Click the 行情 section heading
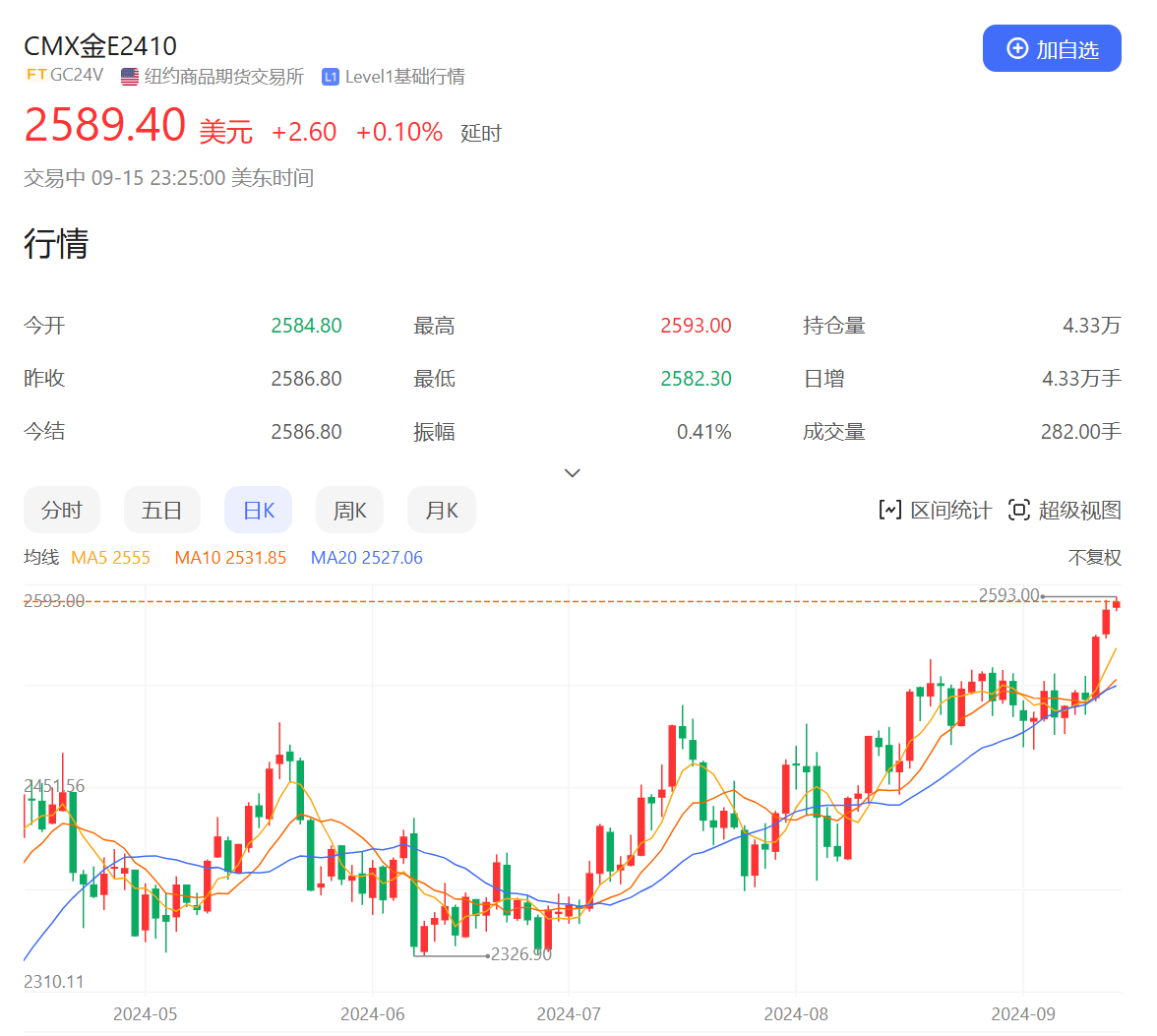This screenshot has height=1036, width=1157. [x=56, y=243]
